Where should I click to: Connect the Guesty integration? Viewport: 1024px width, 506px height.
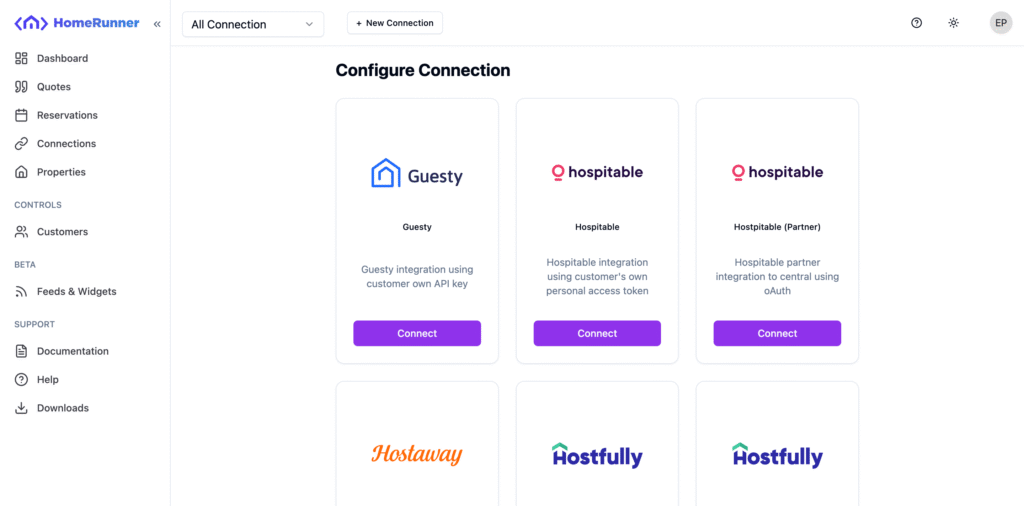point(417,333)
